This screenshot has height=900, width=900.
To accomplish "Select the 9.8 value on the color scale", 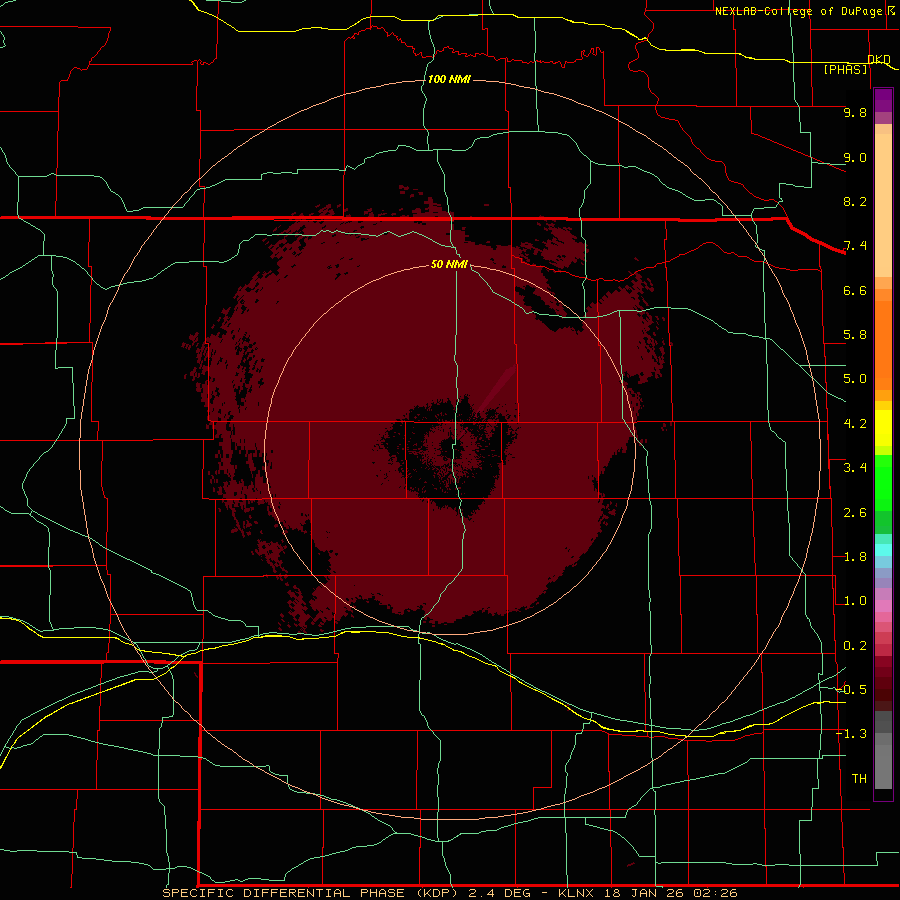I will pyautogui.click(x=855, y=112).
